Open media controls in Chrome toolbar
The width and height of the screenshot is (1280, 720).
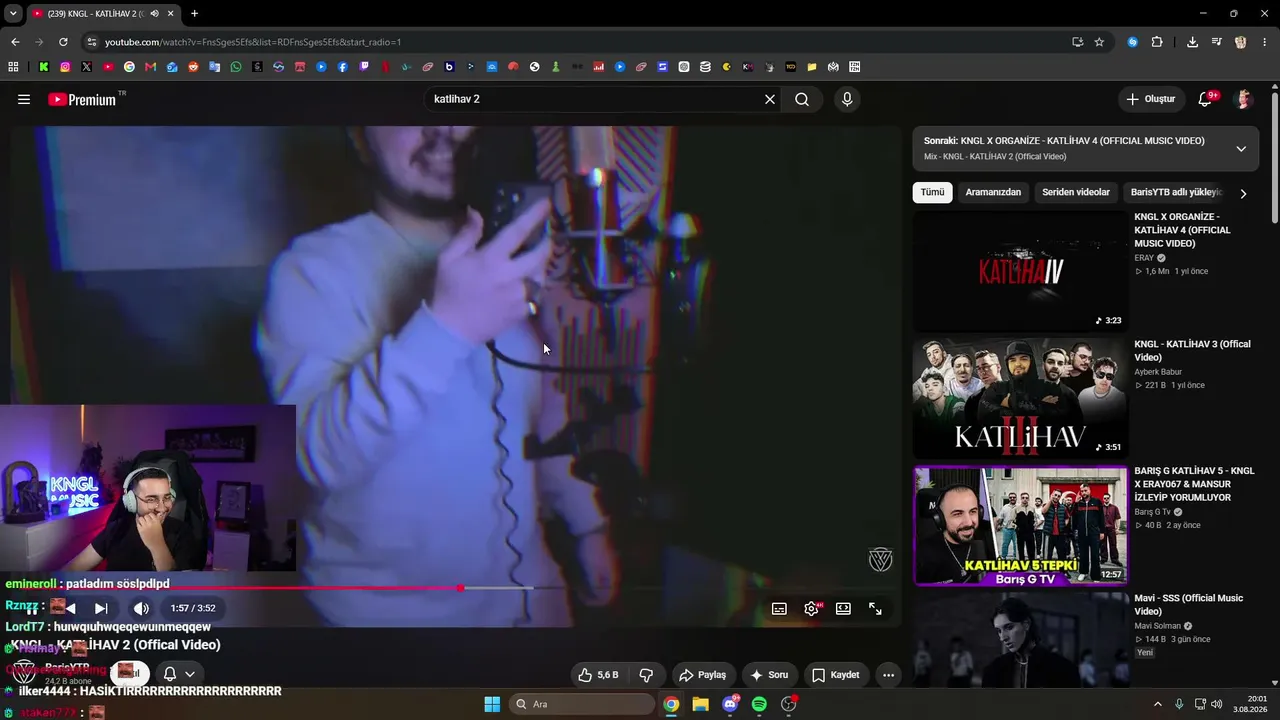tap(1216, 42)
